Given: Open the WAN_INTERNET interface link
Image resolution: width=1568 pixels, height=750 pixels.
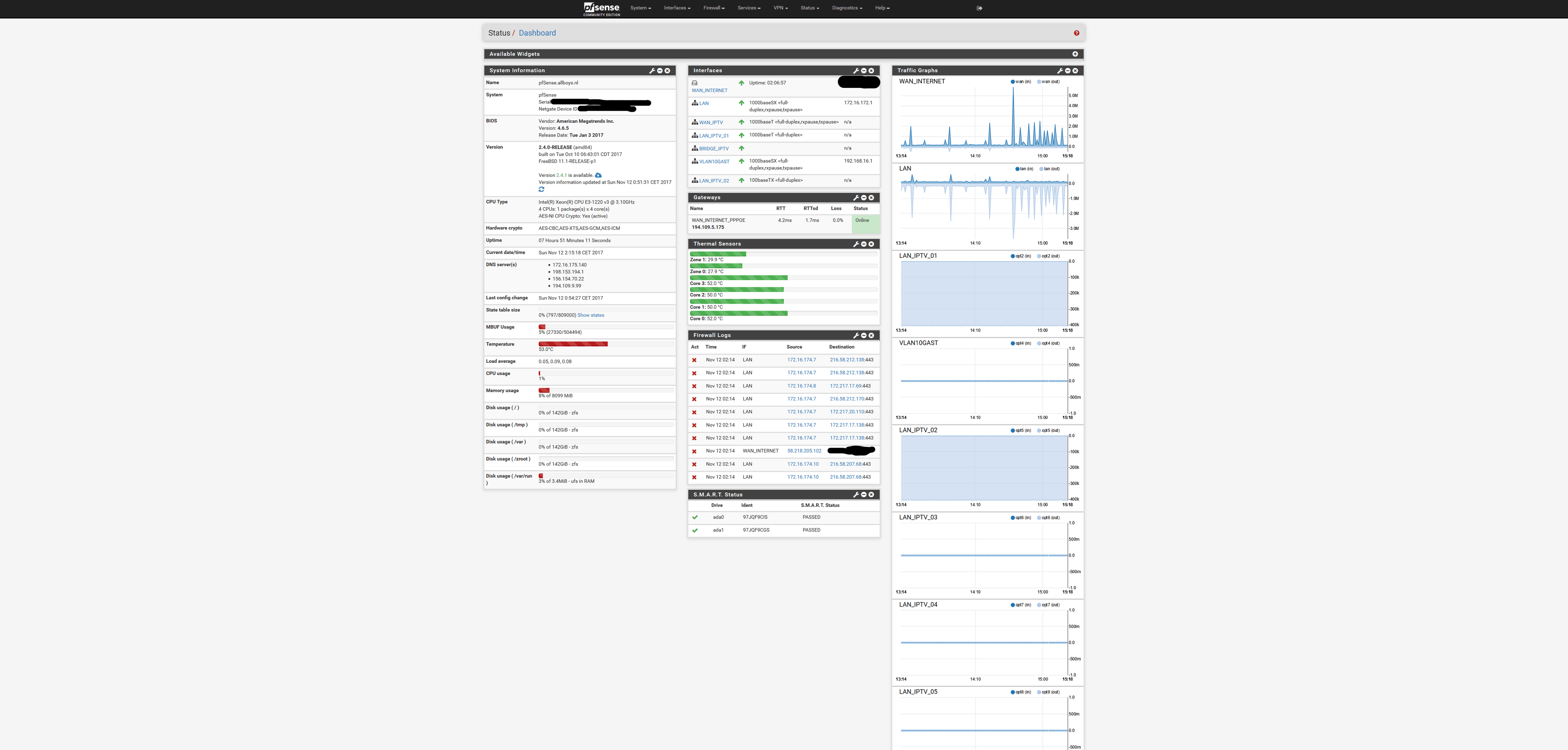Looking at the screenshot, I should pyautogui.click(x=709, y=91).
